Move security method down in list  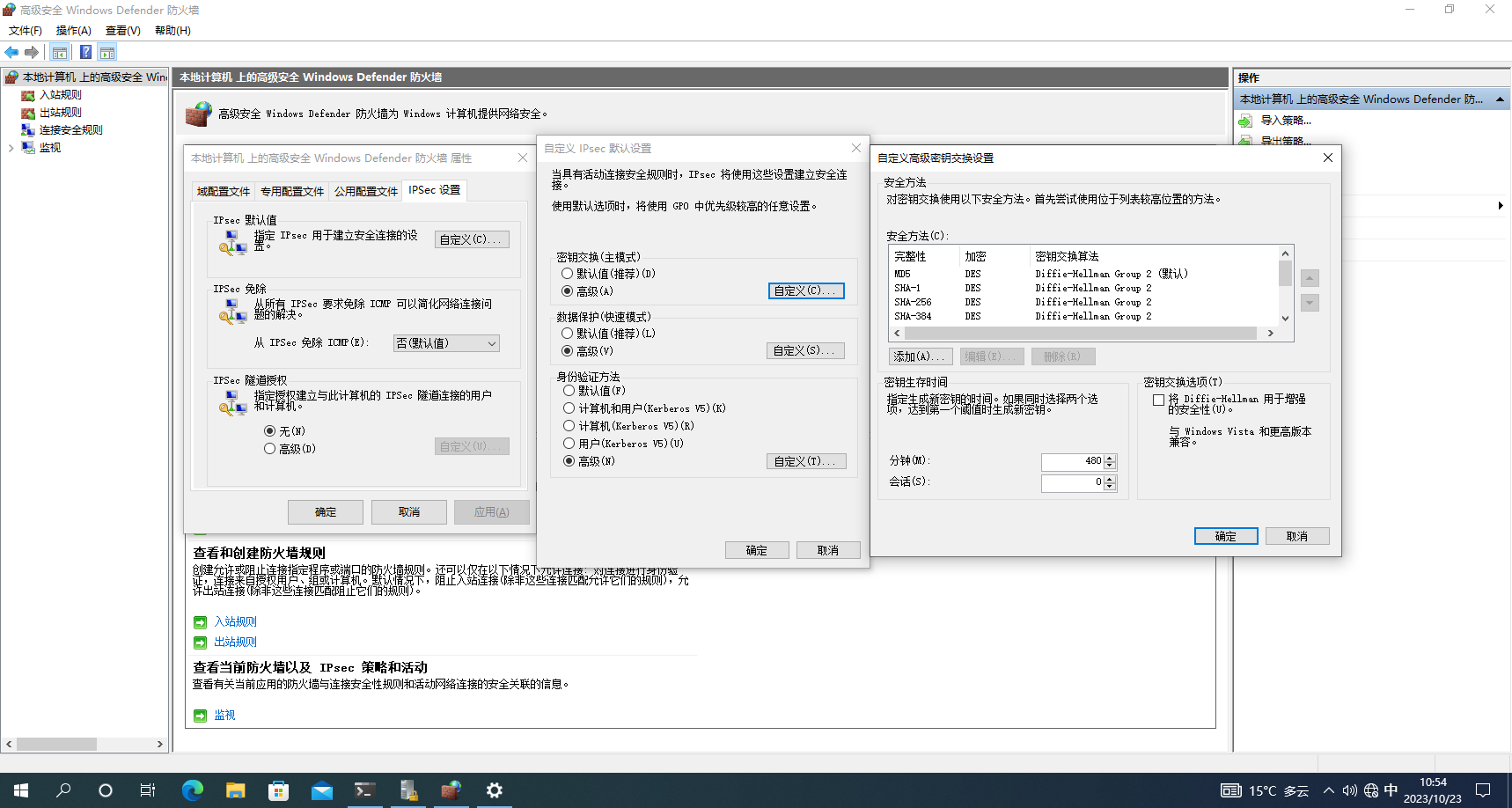1310,303
